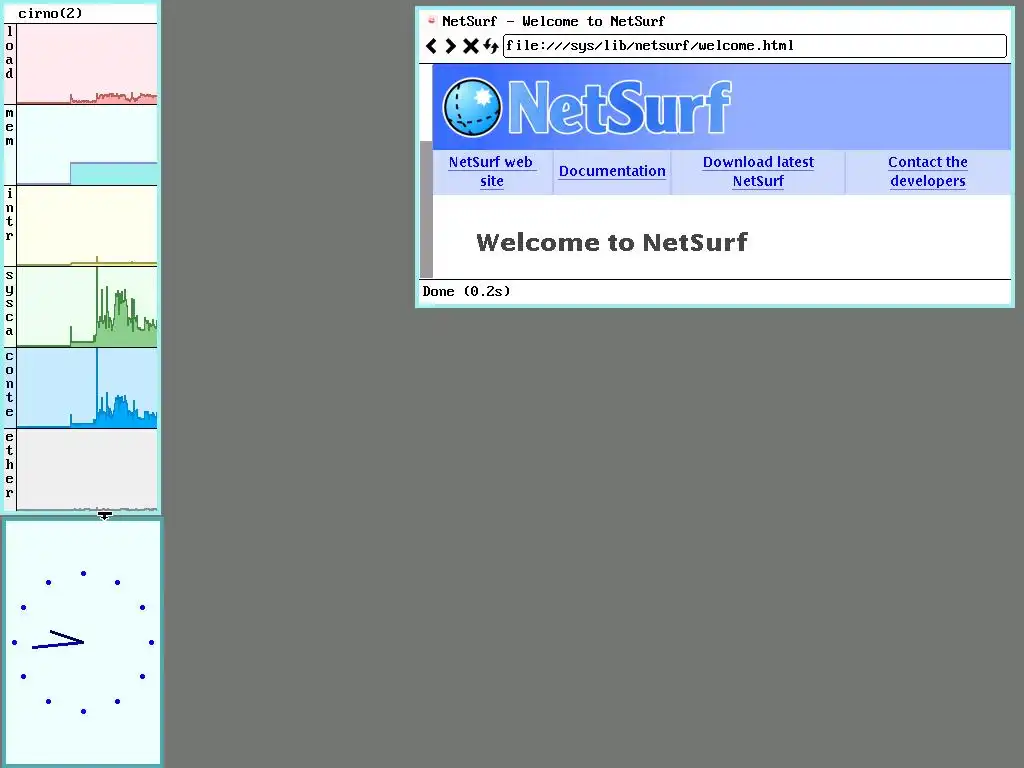The width and height of the screenshot is (1024, 768).
Task: Open the Documentation link
Action: tap(613, 171)
